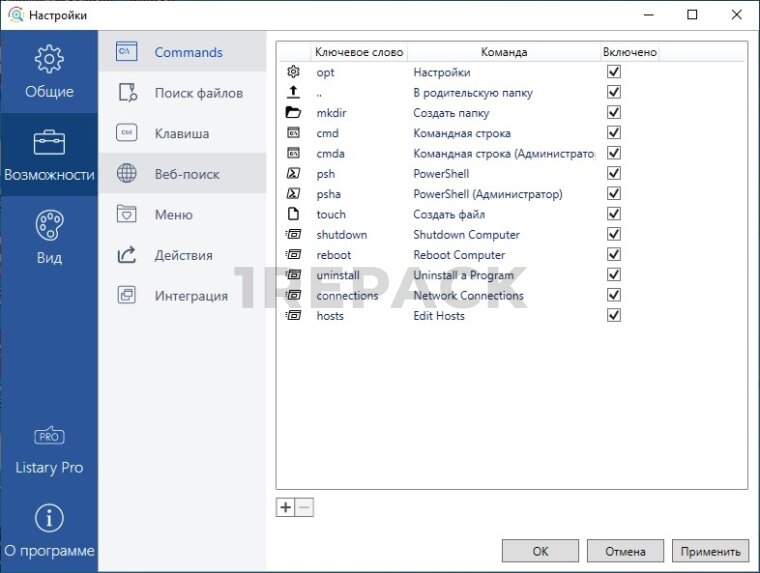The width and height of the screenshot is (760, 573).
Task: Click the Поиск файлов icon
Action: tap(127, 93)
